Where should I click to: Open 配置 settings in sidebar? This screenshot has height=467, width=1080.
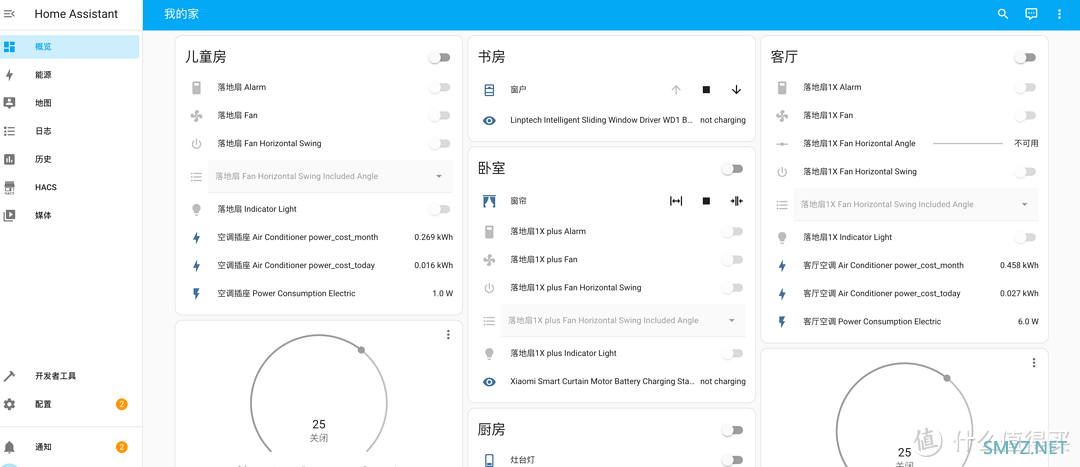pos(70,404)
